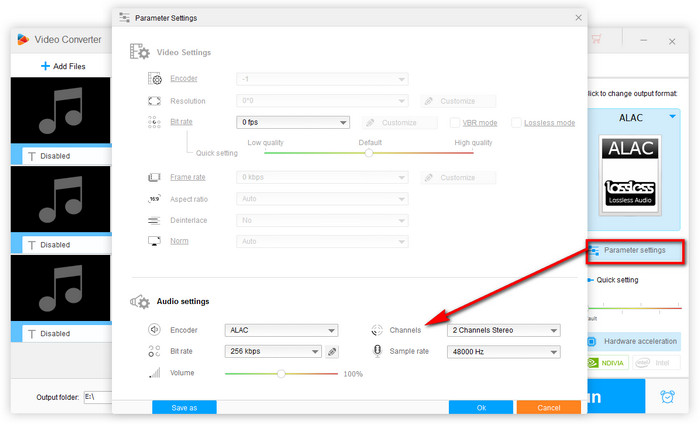The height and width of the screenshot is (424, 700).
Task: Click the Video Settings gear icon
Action: pyautogui.click(x=139, y=51)
